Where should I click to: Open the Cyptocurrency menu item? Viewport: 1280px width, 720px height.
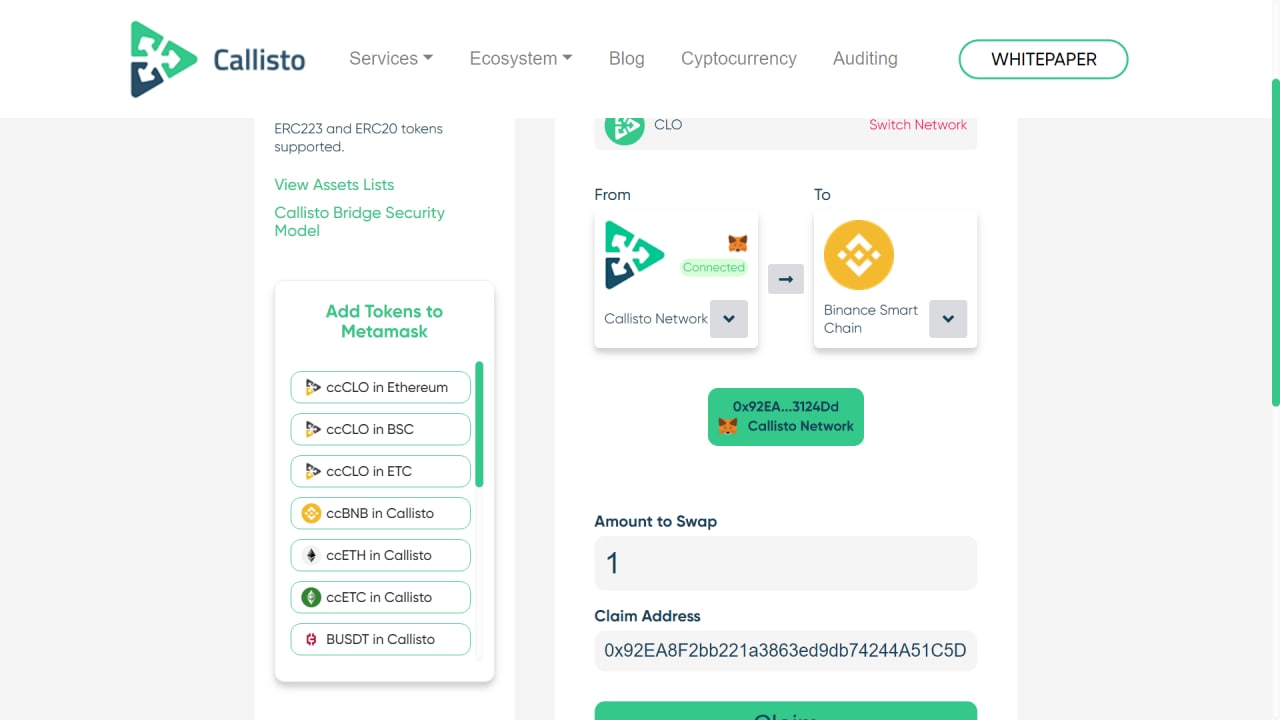click(x=739, y=58)
